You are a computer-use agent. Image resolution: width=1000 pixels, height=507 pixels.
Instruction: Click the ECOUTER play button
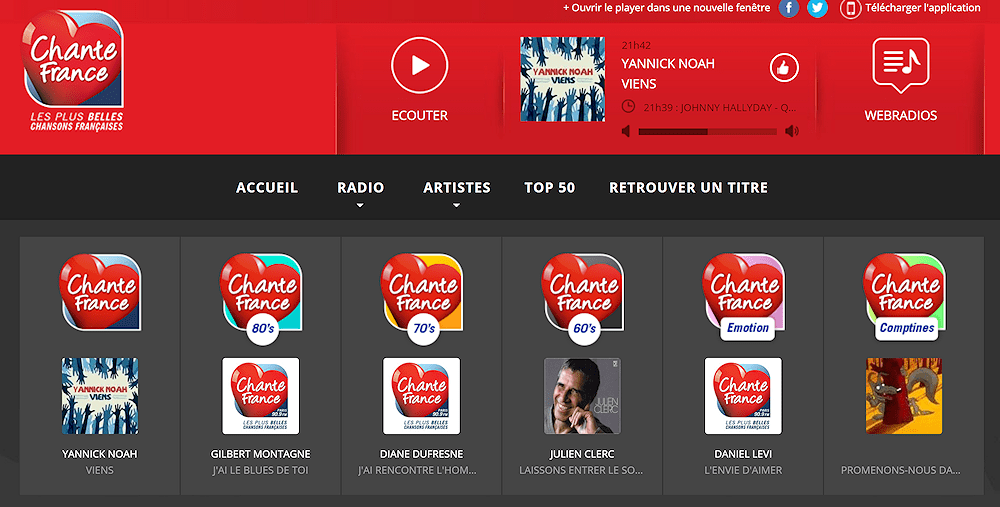point(420,65)
